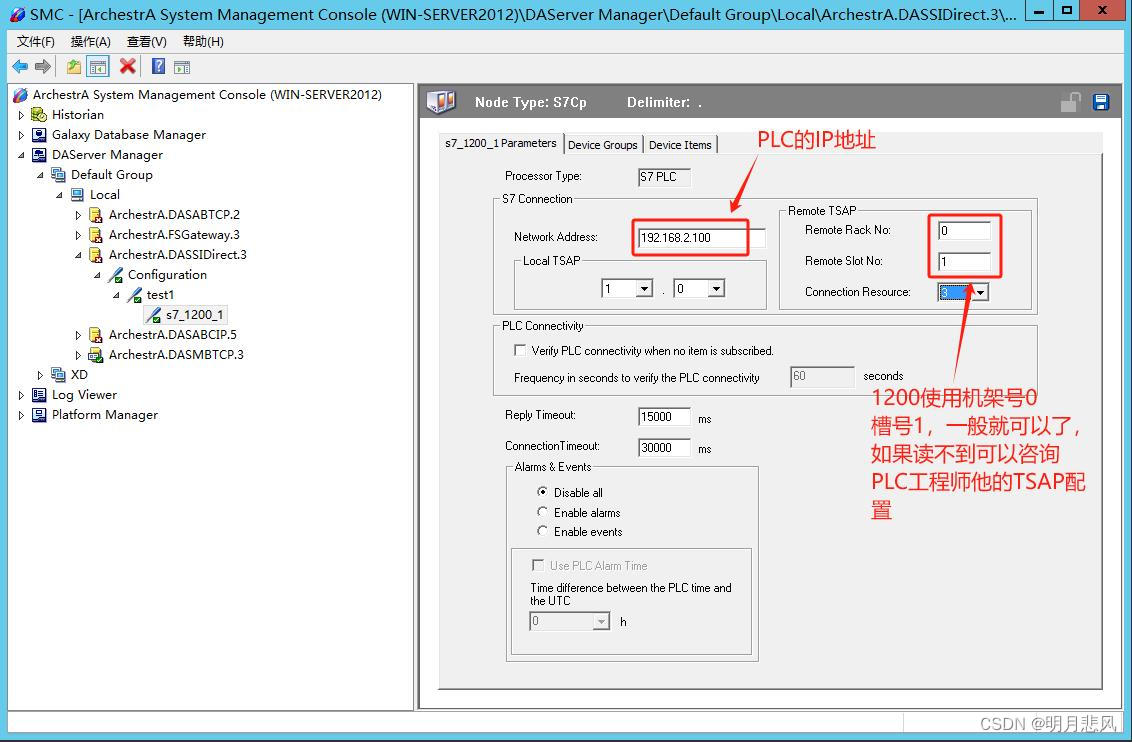The height and width of the screenshot is (742, 1132).
Task: Toggle the show/hide console tree toolbar icon
Action: click(x=96, y=67)
